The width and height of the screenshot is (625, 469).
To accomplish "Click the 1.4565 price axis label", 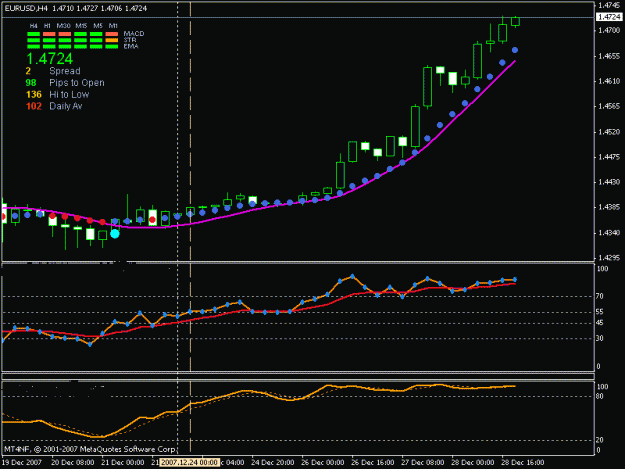I will 609,106.
